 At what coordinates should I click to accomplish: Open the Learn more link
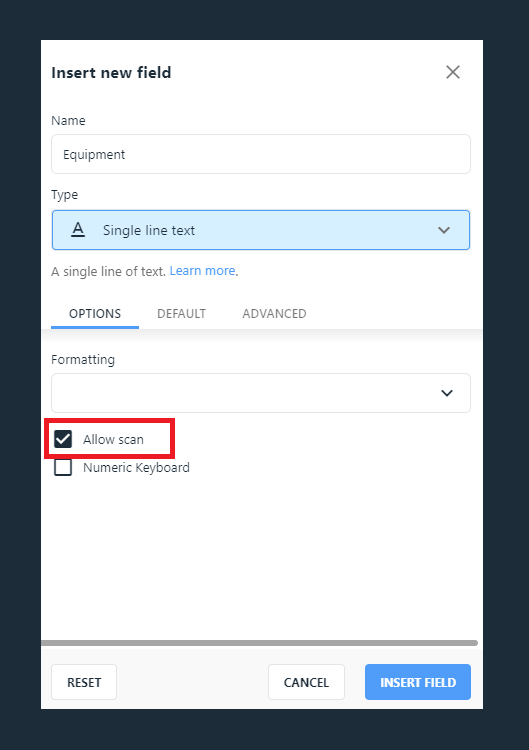[x=202, y=271]
